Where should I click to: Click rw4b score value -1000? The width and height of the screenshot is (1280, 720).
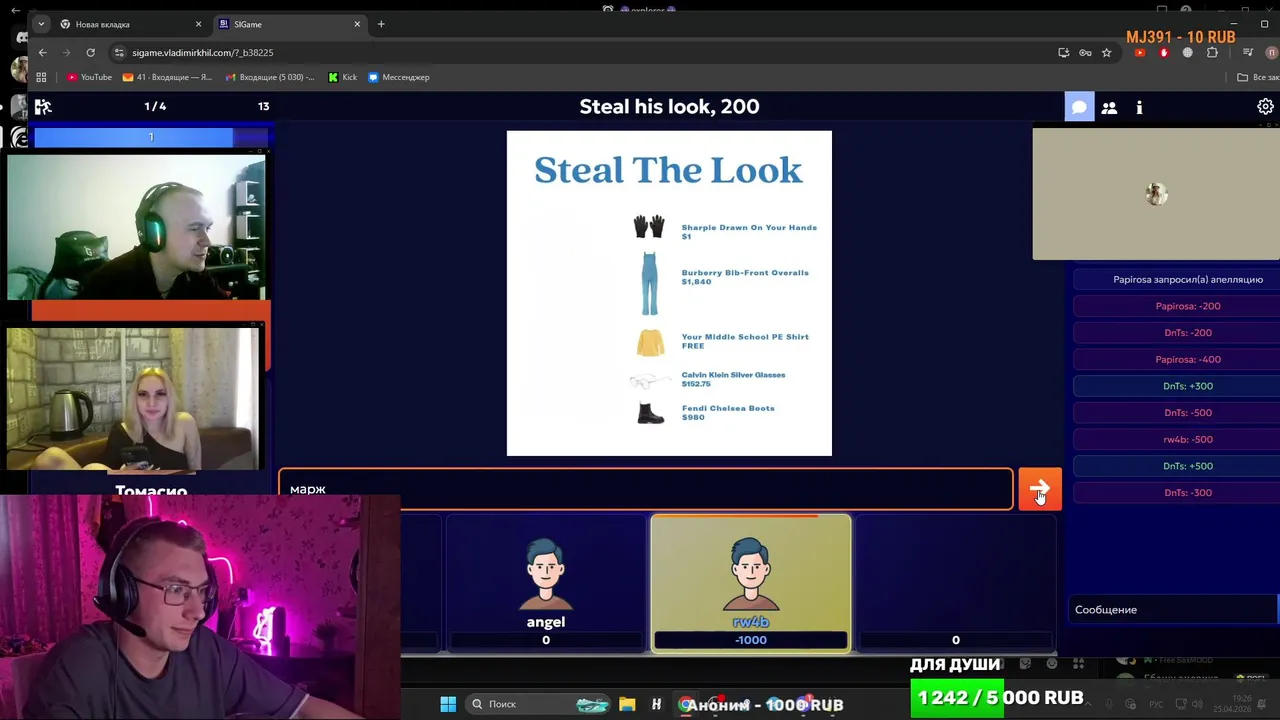[751, 640]
